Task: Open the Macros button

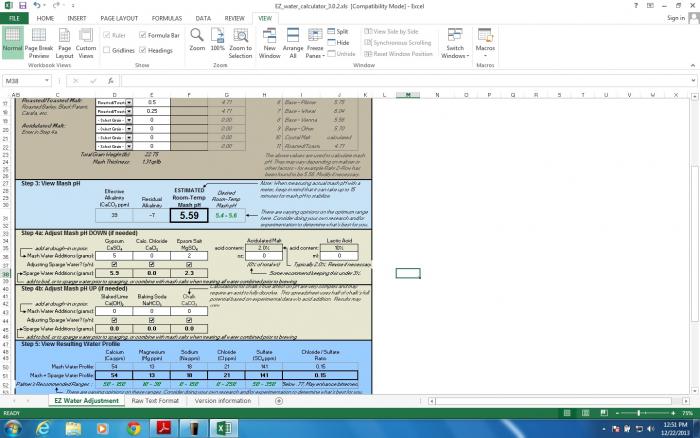Action: tap(485, 42)
